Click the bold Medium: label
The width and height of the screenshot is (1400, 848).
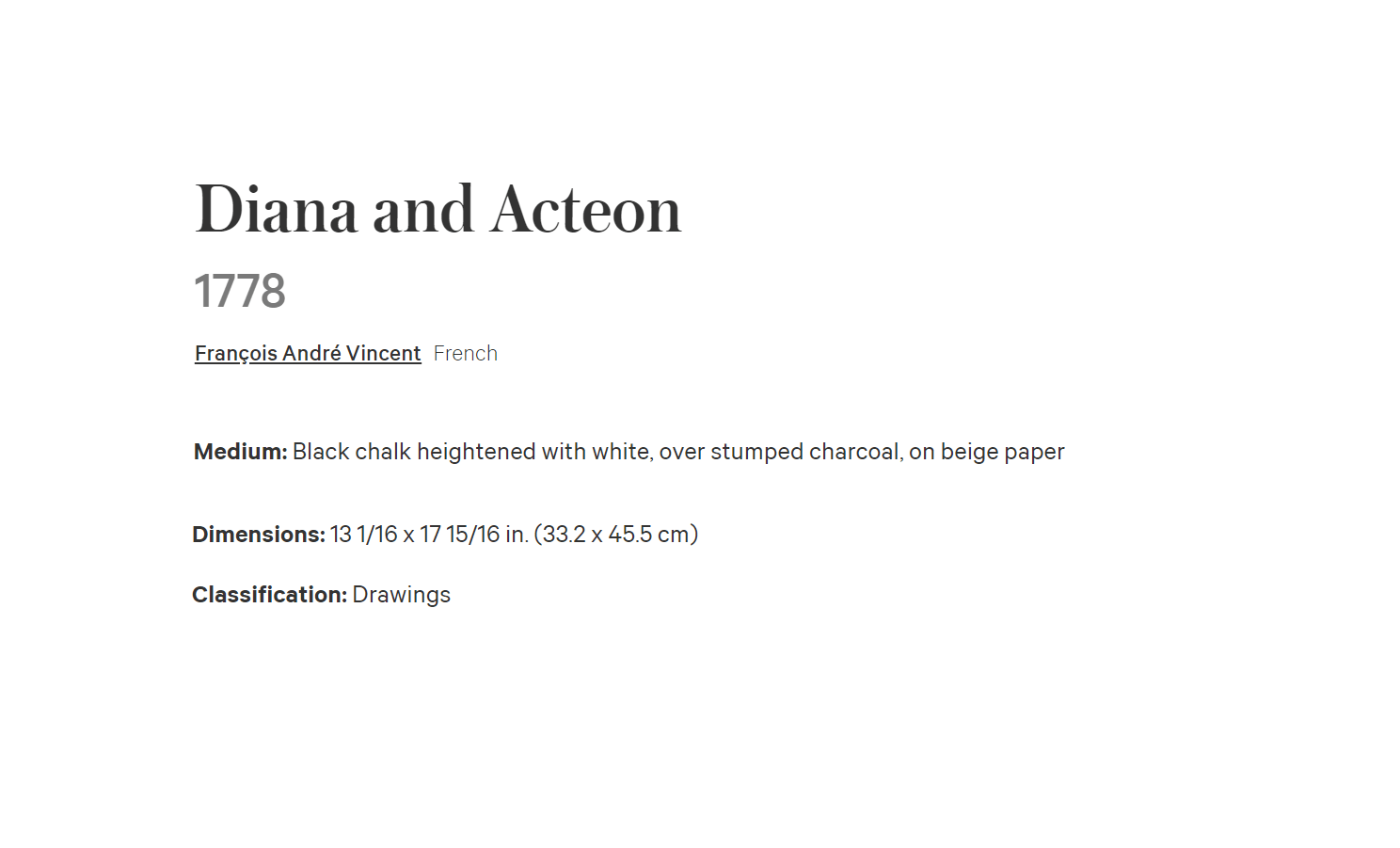click(x=241, y=452)
